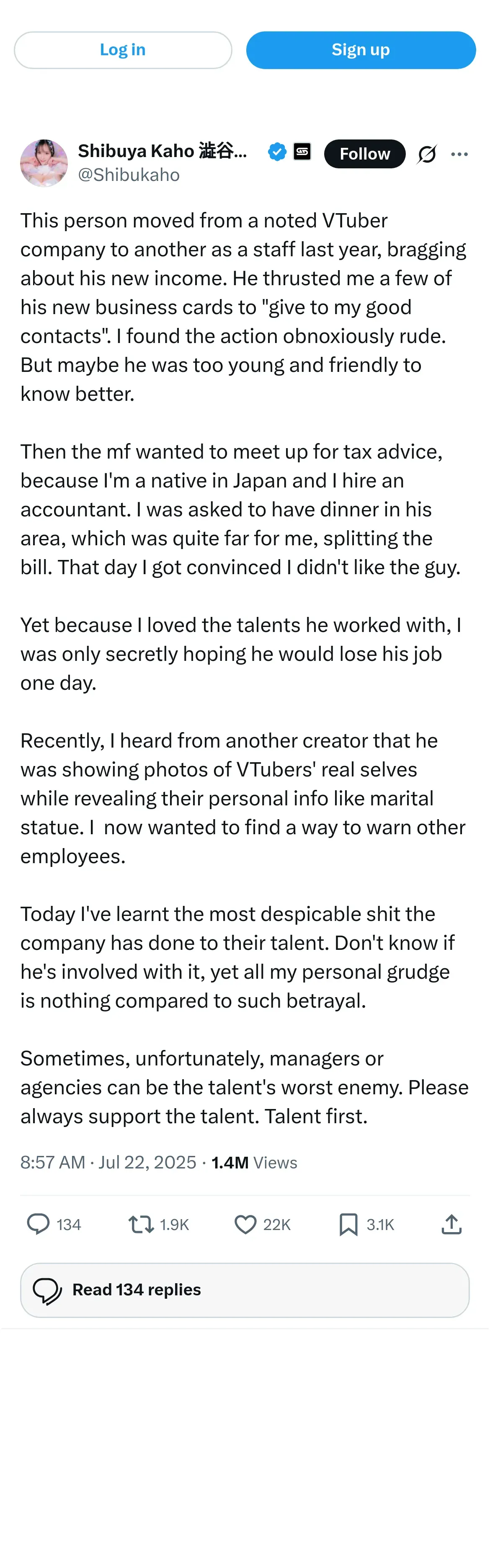Open the share upload icon
Viewport: 490px width, 1568px height.
[451, 1223]
